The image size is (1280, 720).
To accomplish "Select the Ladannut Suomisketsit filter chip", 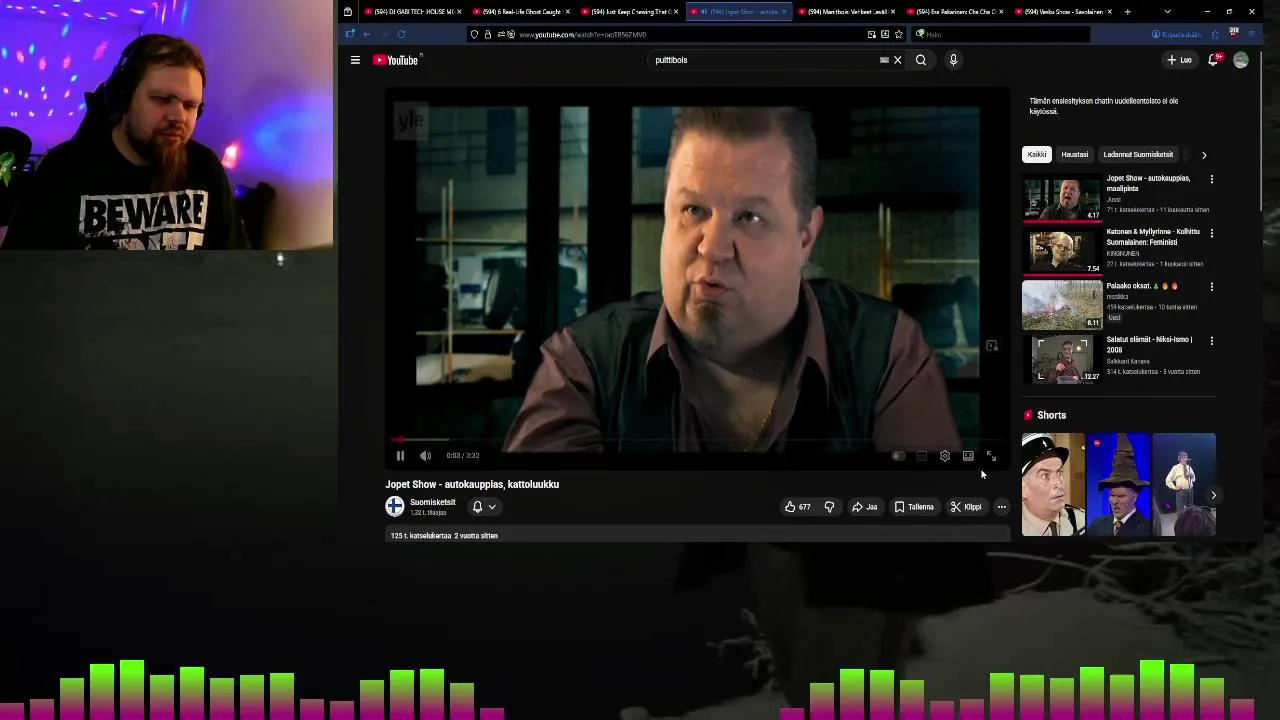I will [x=1138, y=155].
